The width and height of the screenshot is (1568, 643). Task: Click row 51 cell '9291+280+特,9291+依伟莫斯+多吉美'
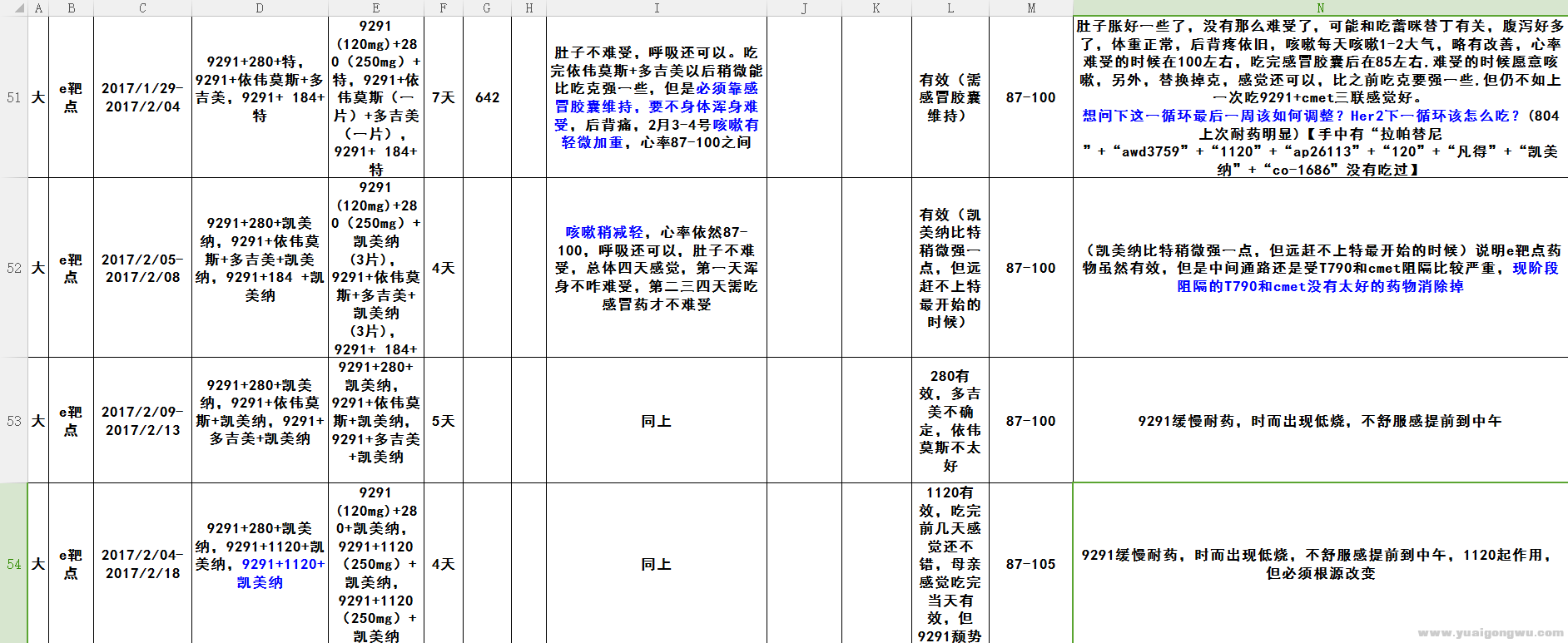(260, 97)
